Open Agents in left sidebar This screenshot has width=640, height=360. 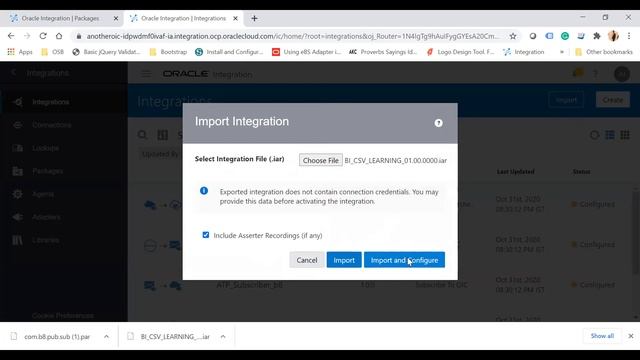(43, 194)
